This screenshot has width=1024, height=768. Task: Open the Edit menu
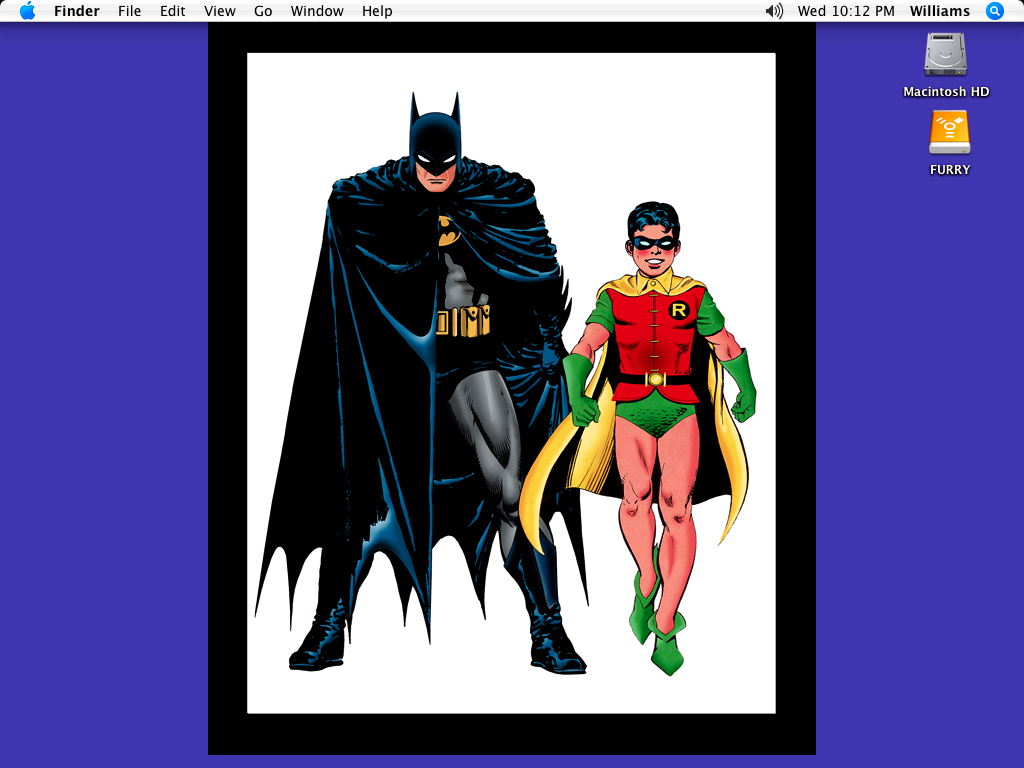point(172,11)
